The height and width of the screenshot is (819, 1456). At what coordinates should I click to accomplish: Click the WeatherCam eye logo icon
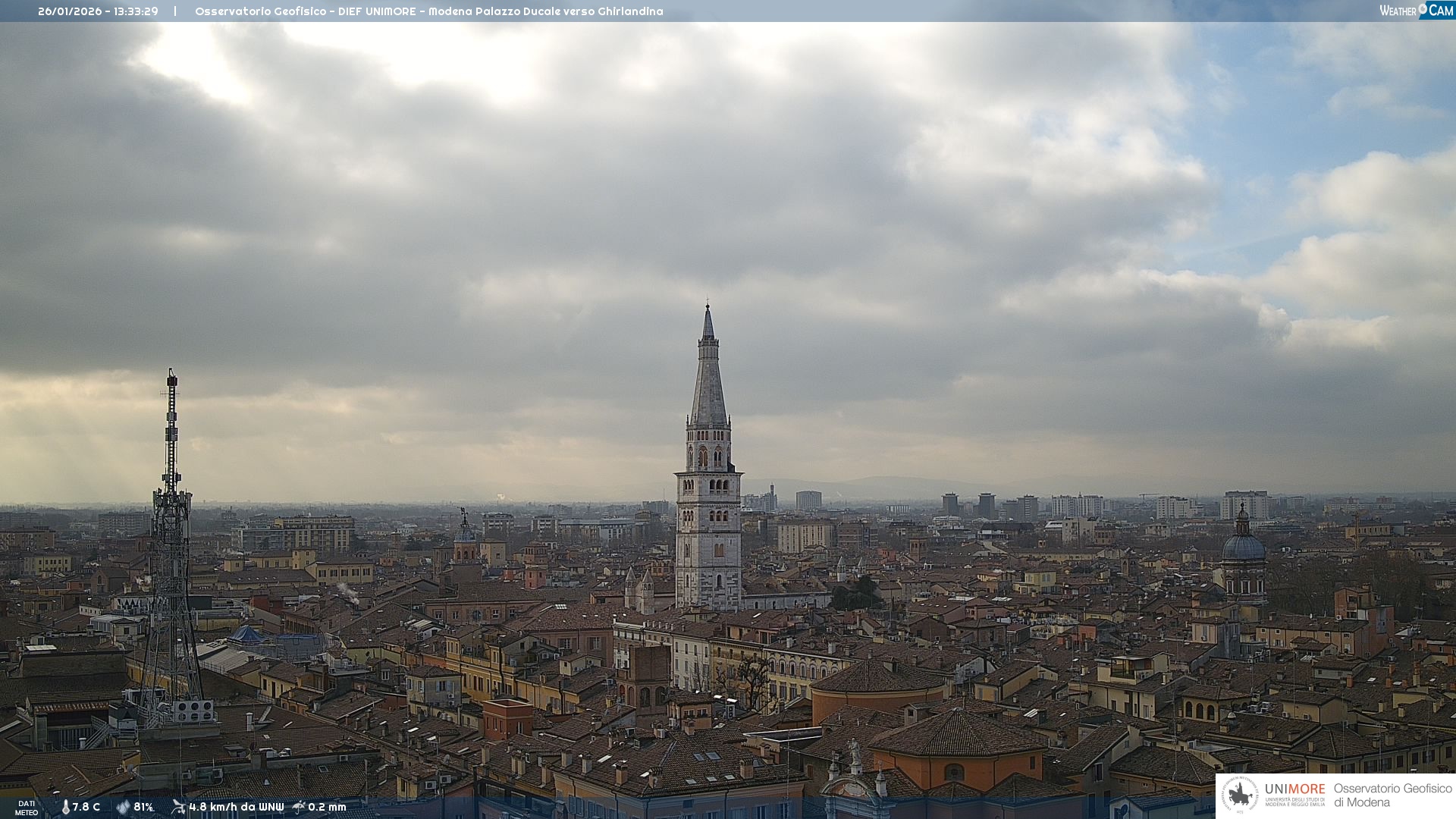tap(1423, 9)
